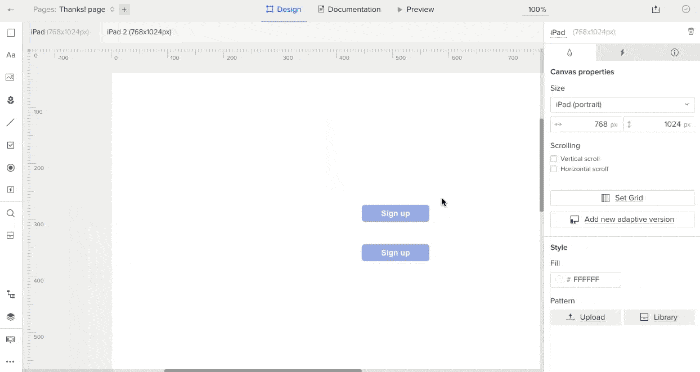This screenshot has width=700, height=372.
Task: Switch to the Design tab
Action: coord(284,9)
